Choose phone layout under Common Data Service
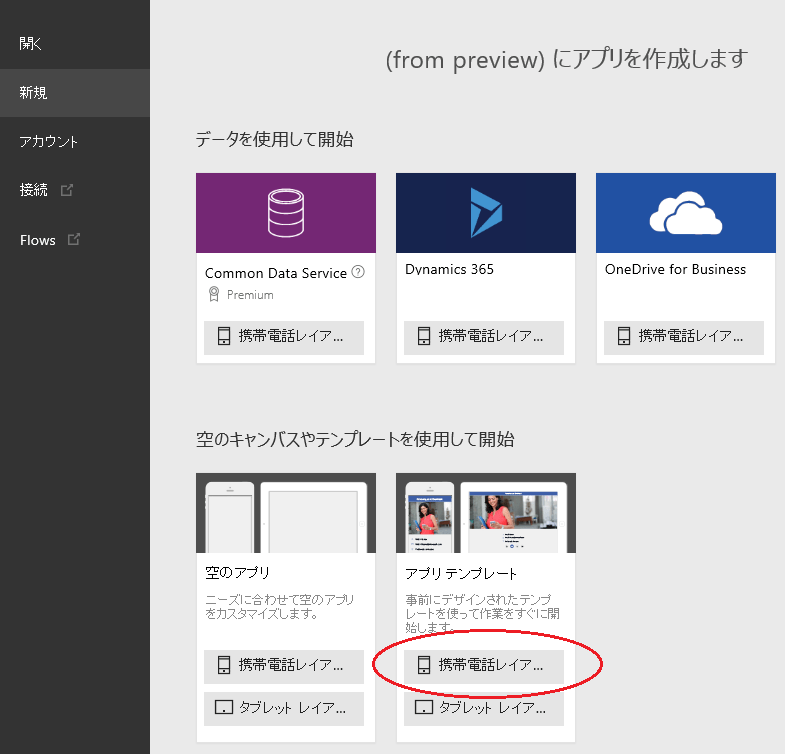785x754 pixels. coord(284,337)
